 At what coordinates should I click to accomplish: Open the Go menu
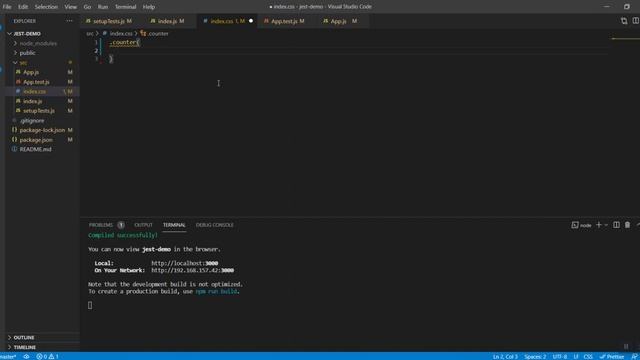coord(87,7)
